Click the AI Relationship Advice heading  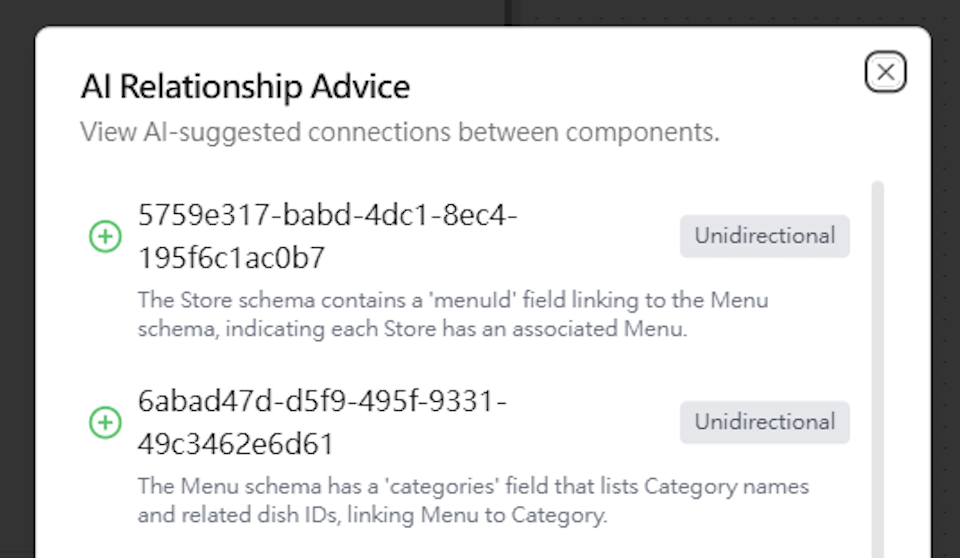tap(246, 86)
